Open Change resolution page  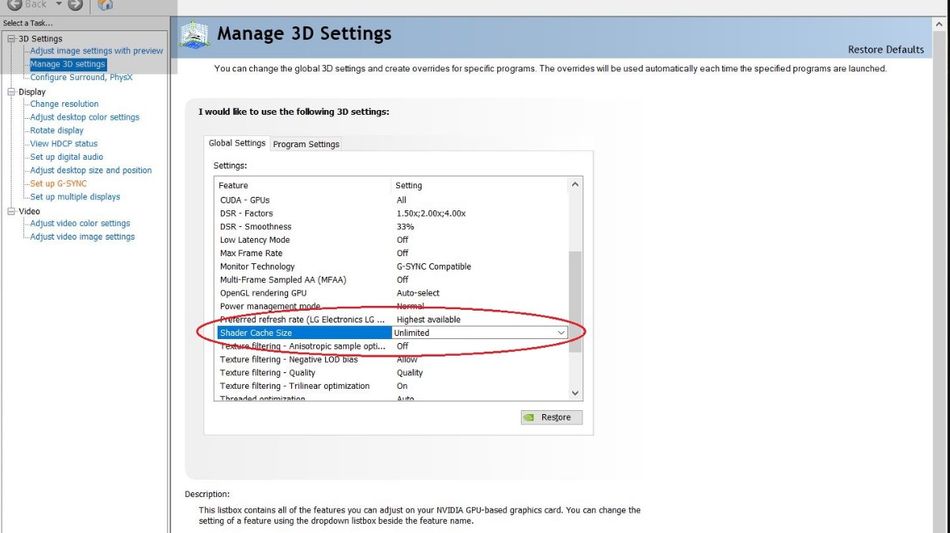click(64, 104)
